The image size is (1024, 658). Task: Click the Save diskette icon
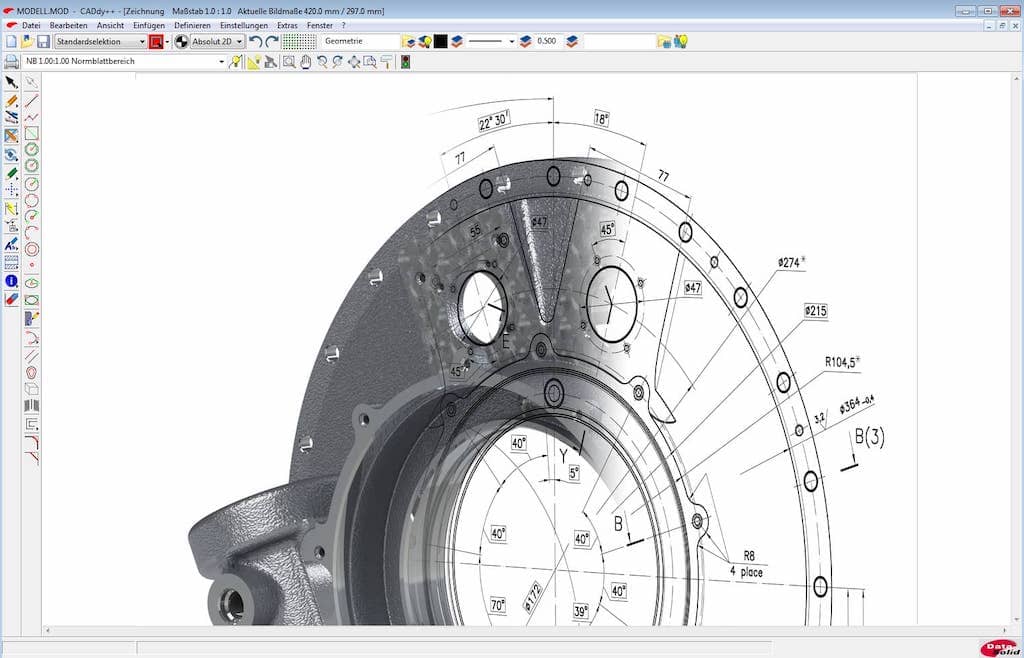[x=43, y=42]
